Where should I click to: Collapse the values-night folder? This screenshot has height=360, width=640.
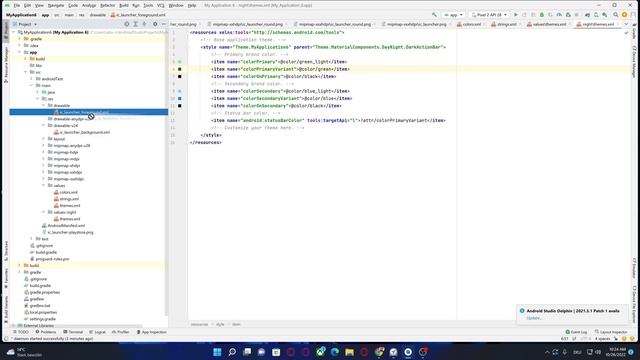(44, 212)
